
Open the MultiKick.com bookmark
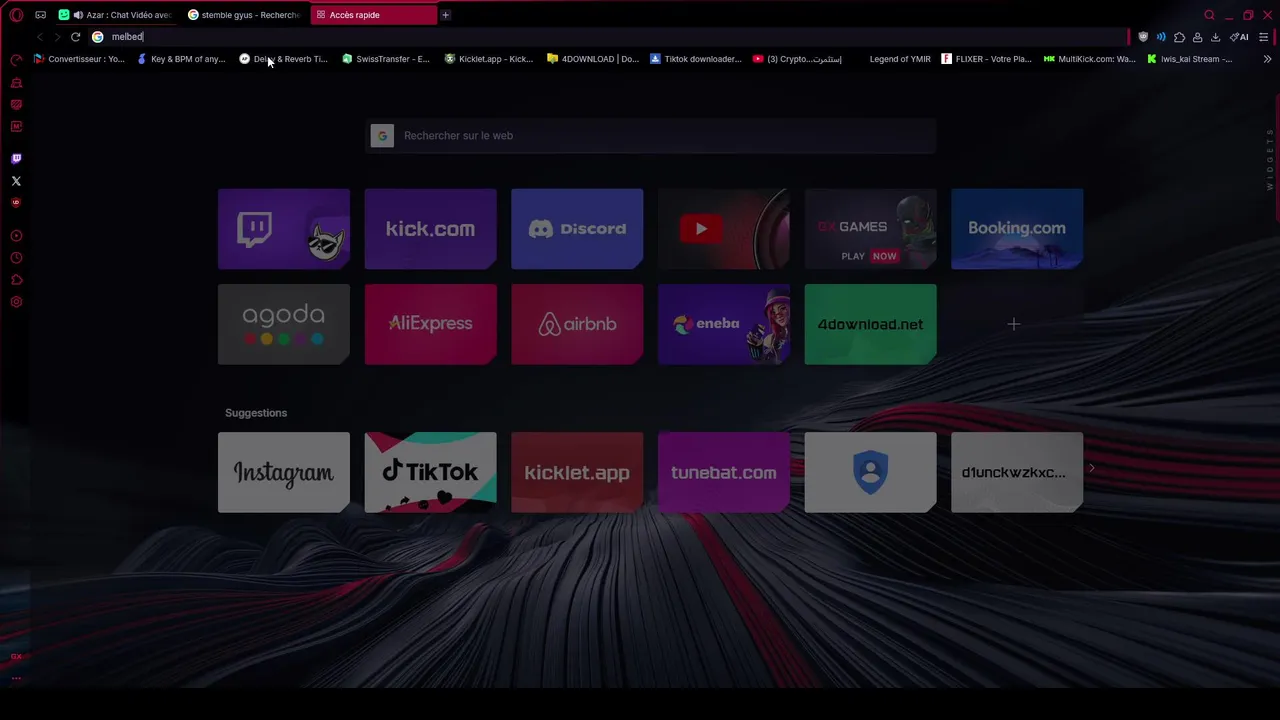(x=1090, y=59)
